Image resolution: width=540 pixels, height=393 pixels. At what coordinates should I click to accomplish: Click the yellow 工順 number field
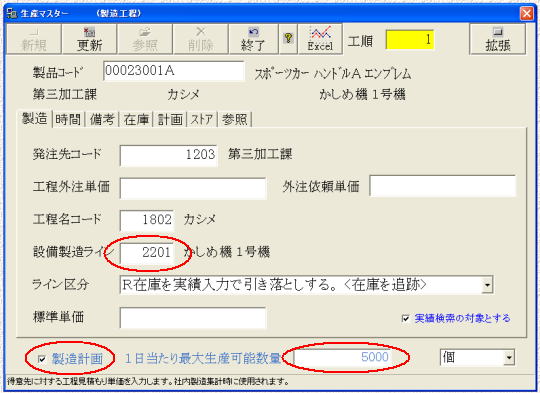(x=409, y=40)
